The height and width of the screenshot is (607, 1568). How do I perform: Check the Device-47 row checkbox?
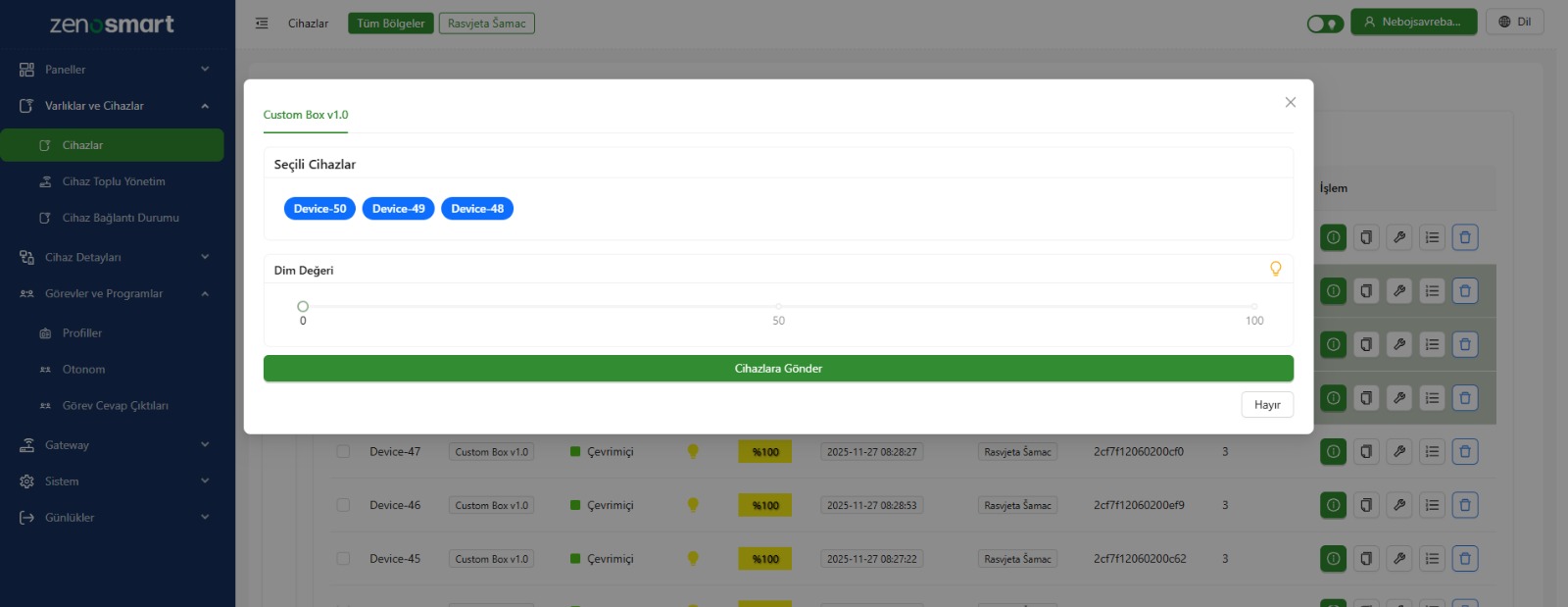[343, 452]
